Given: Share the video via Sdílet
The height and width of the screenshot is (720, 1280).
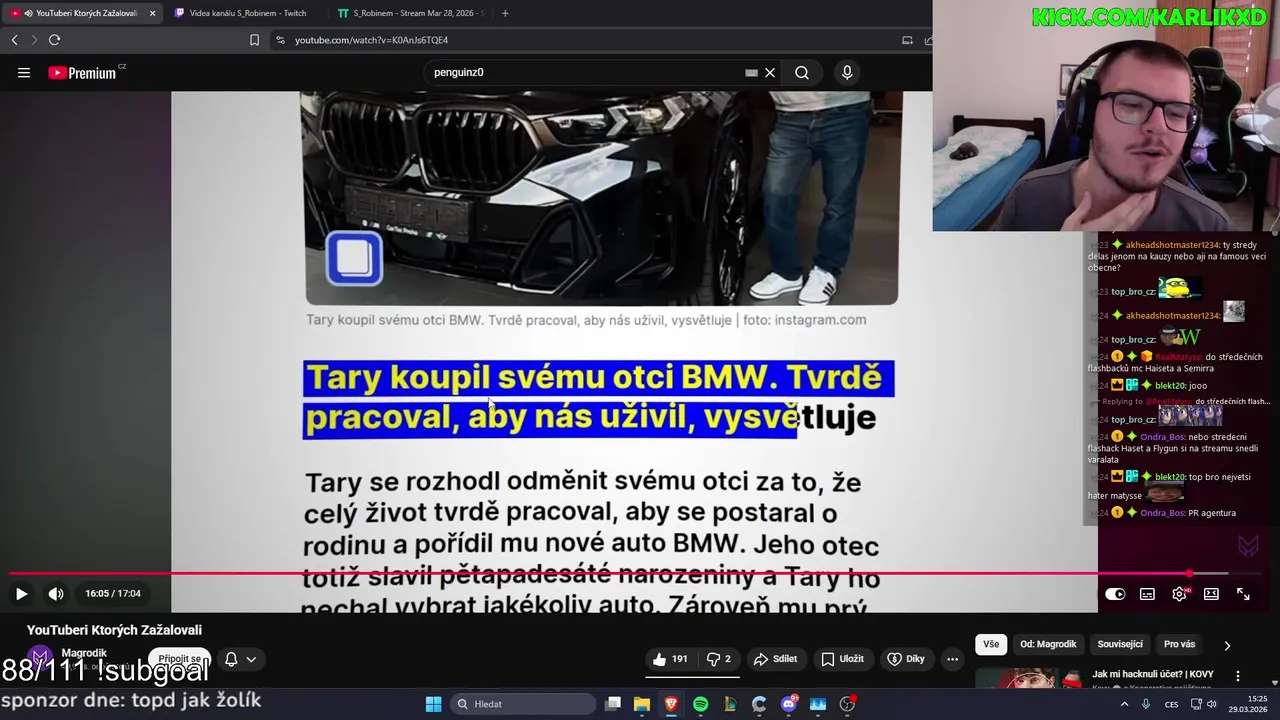Looking at the screenshot, I should point(776,659).
